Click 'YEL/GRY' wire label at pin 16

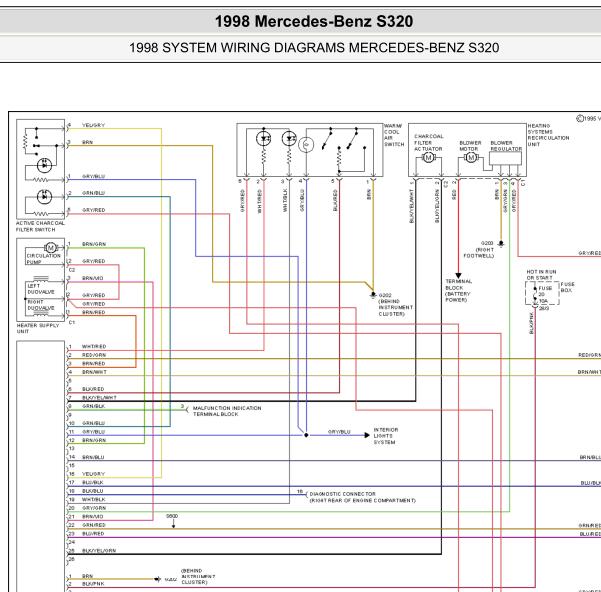(x=93, y=474)
